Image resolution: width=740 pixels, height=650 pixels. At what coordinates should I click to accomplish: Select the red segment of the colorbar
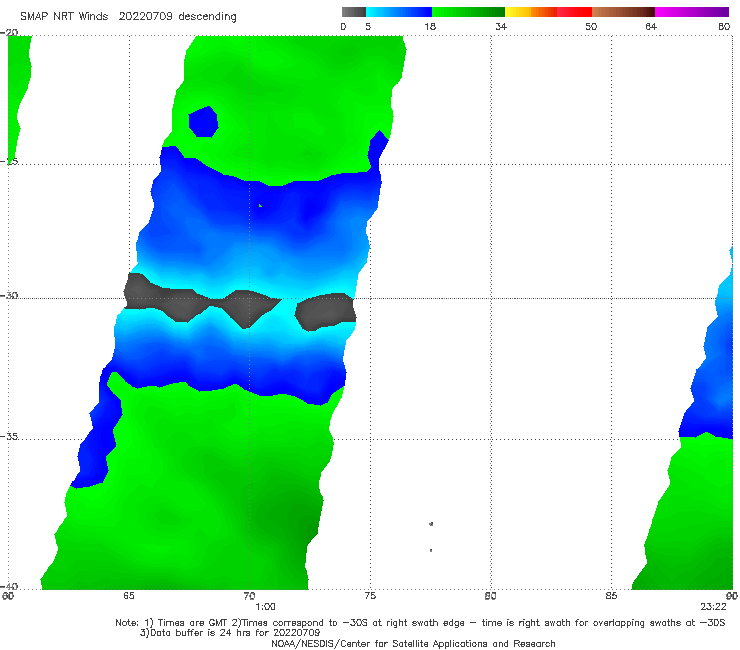pyautogui.click(x=574, y=12)
